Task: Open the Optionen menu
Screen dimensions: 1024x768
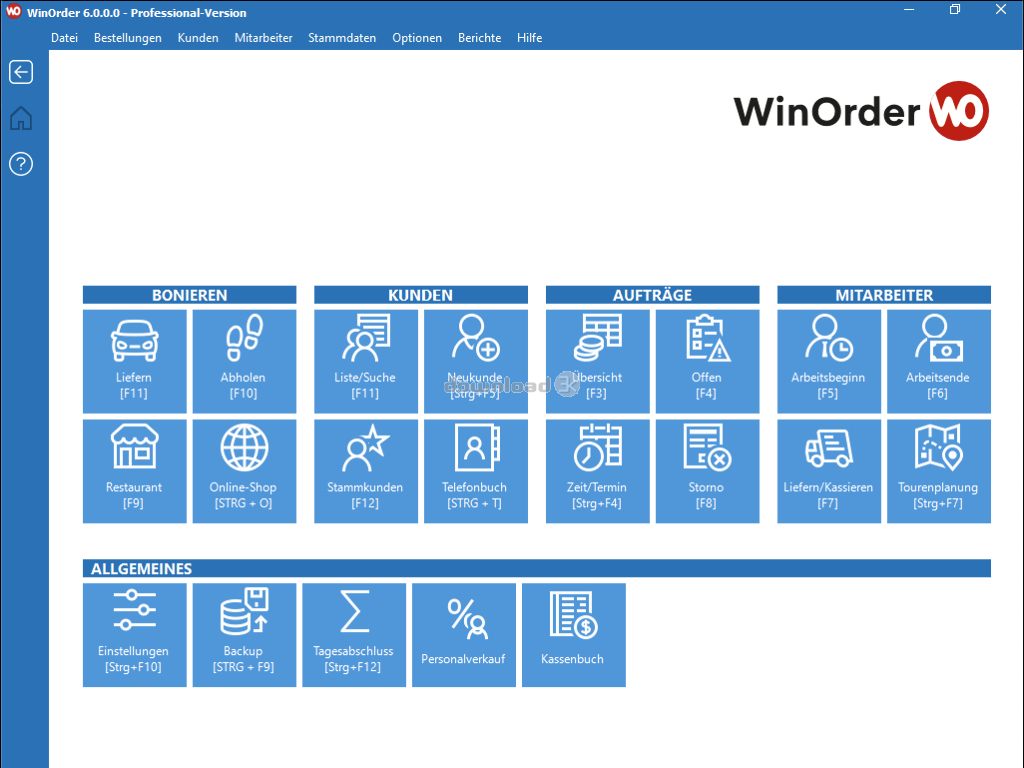Action: pyautogui.click(x=417, y=38)
